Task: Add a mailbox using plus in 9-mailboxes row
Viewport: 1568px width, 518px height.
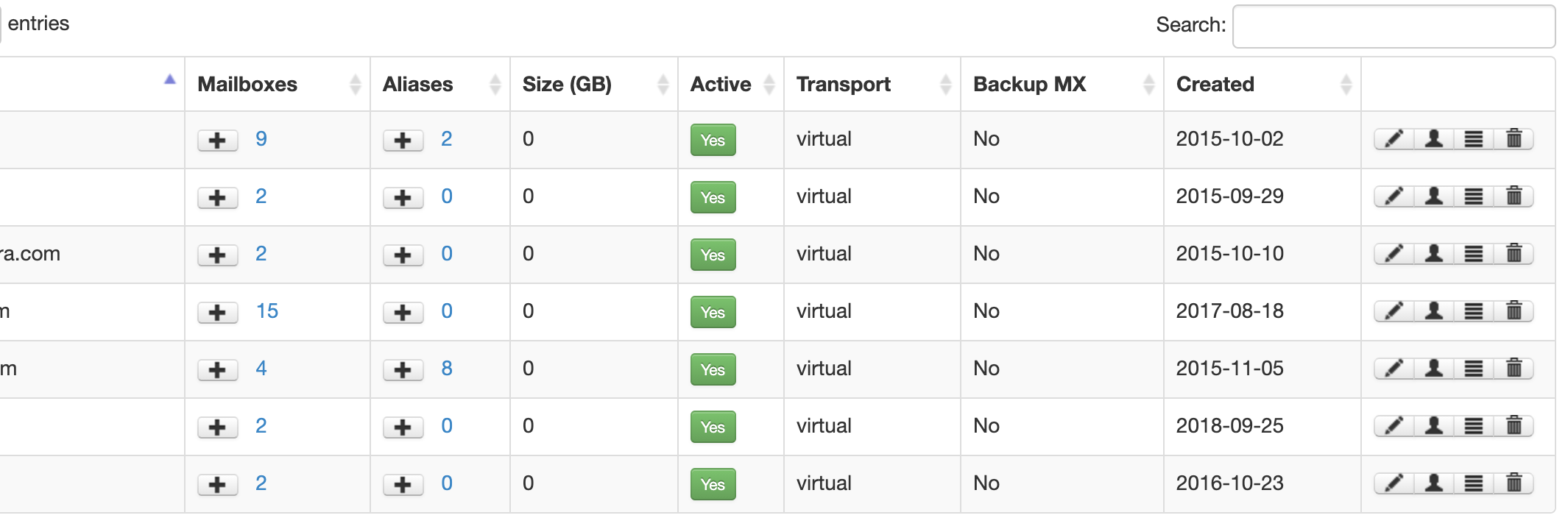Action: [217, 140]
